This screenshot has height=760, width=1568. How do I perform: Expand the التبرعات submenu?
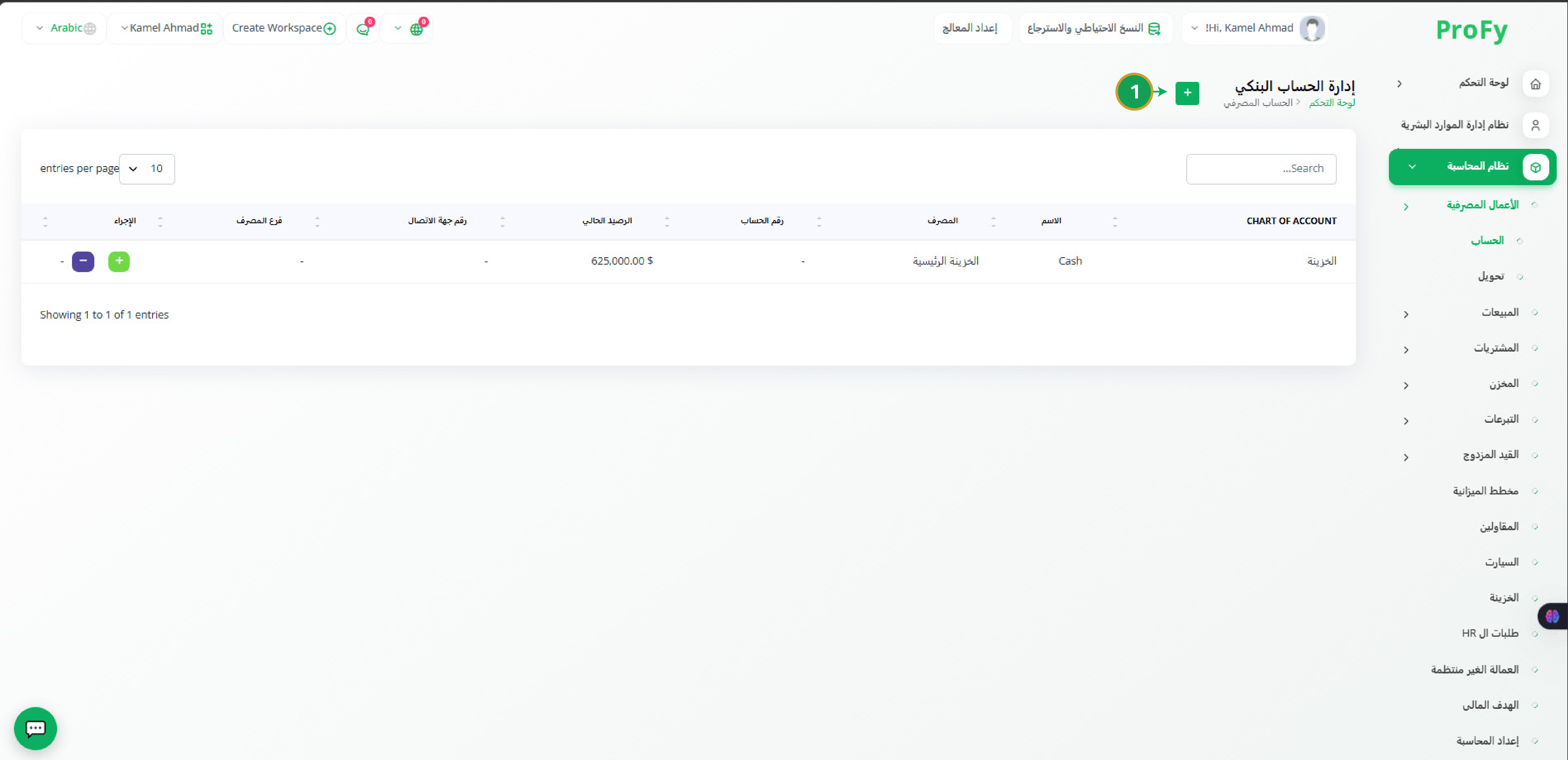[1406, 421]
